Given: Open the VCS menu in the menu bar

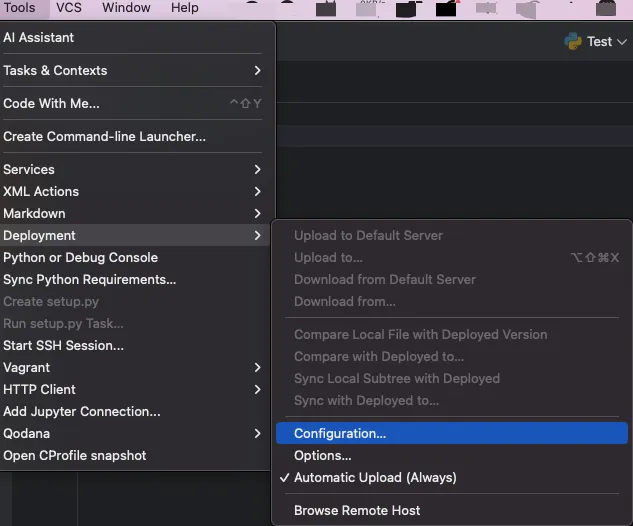Looking at the screenshot, I should tap(69, 8).
